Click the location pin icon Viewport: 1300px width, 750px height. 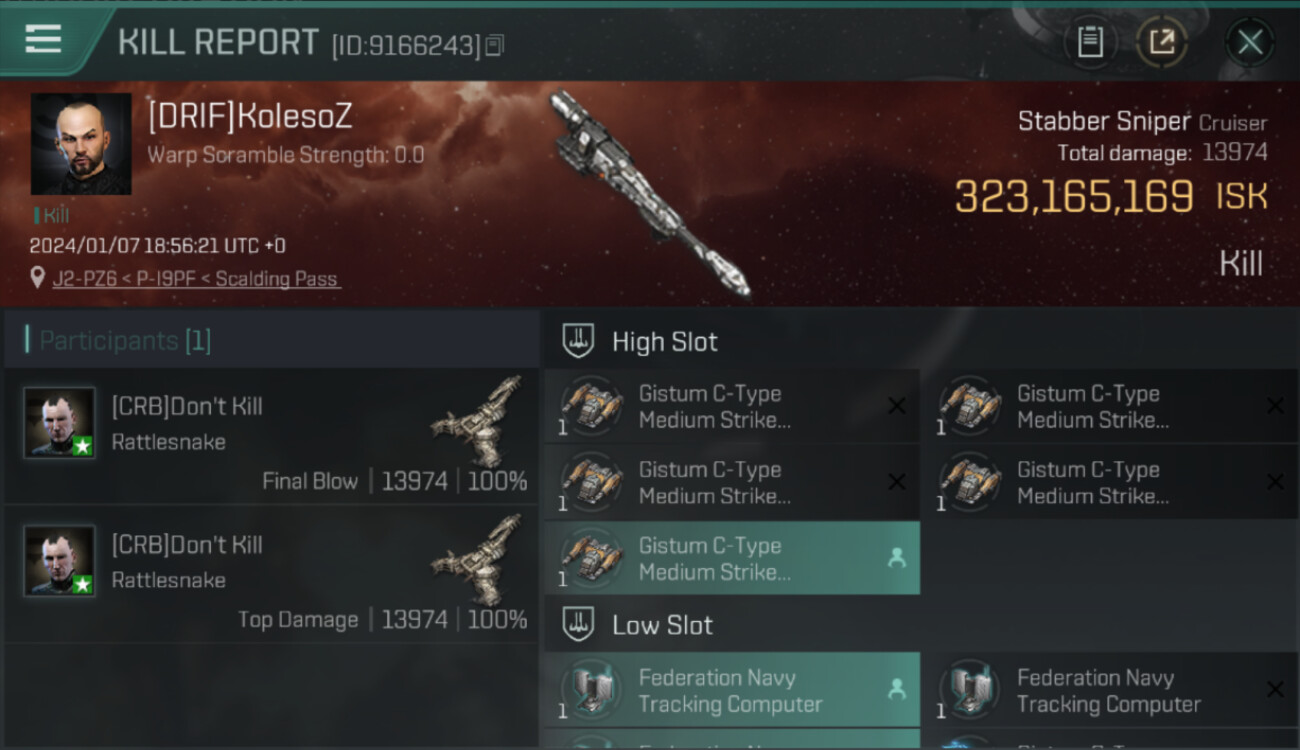point(37,278)
